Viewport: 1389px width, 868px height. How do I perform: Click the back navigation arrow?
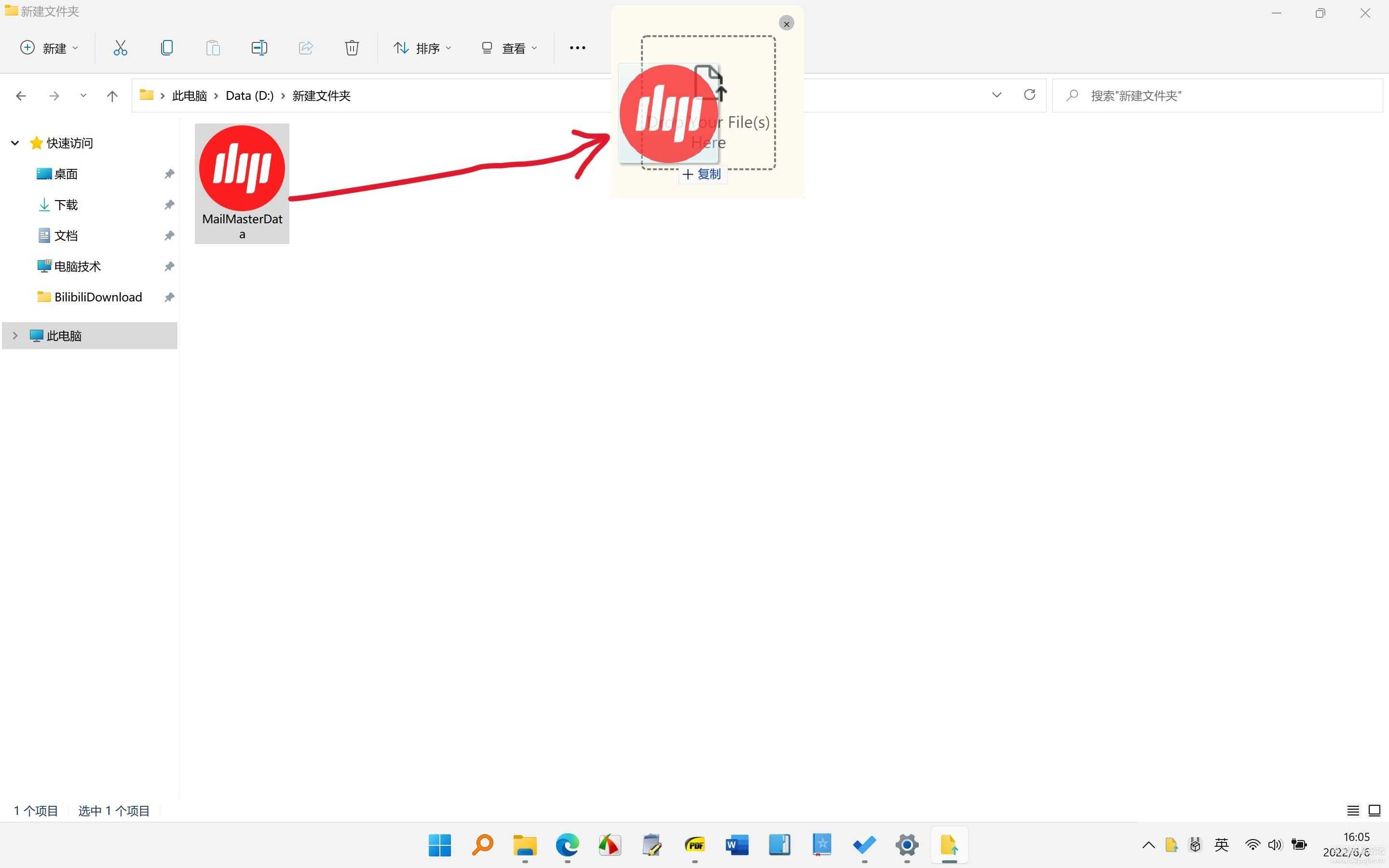21,95
